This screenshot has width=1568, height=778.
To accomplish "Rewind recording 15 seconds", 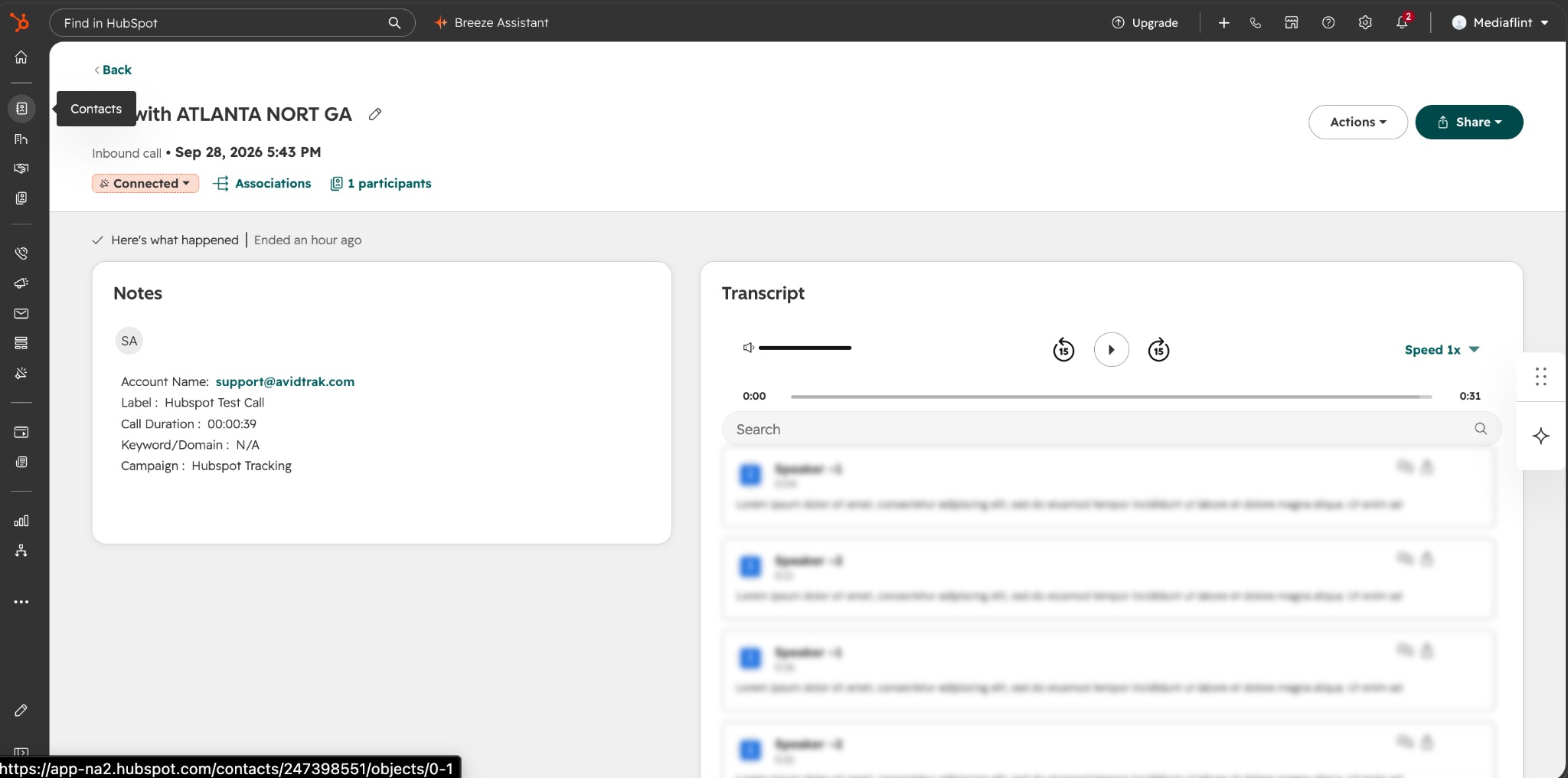I will tap(1063, 350).
